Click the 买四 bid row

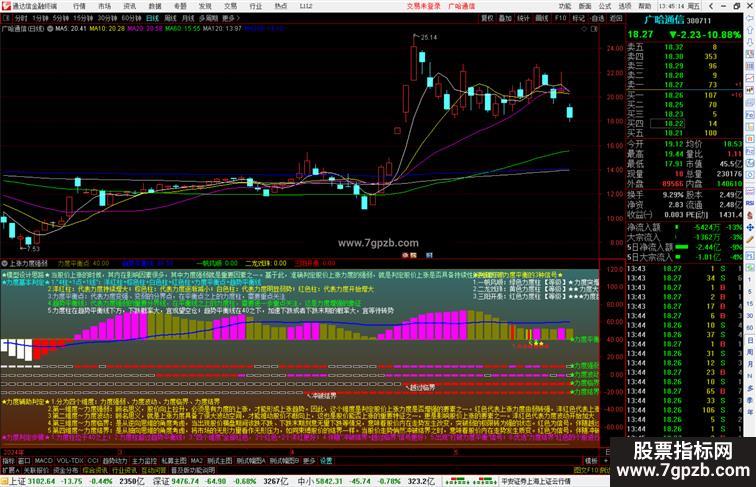pyautogui.click(x=684, y=123)
